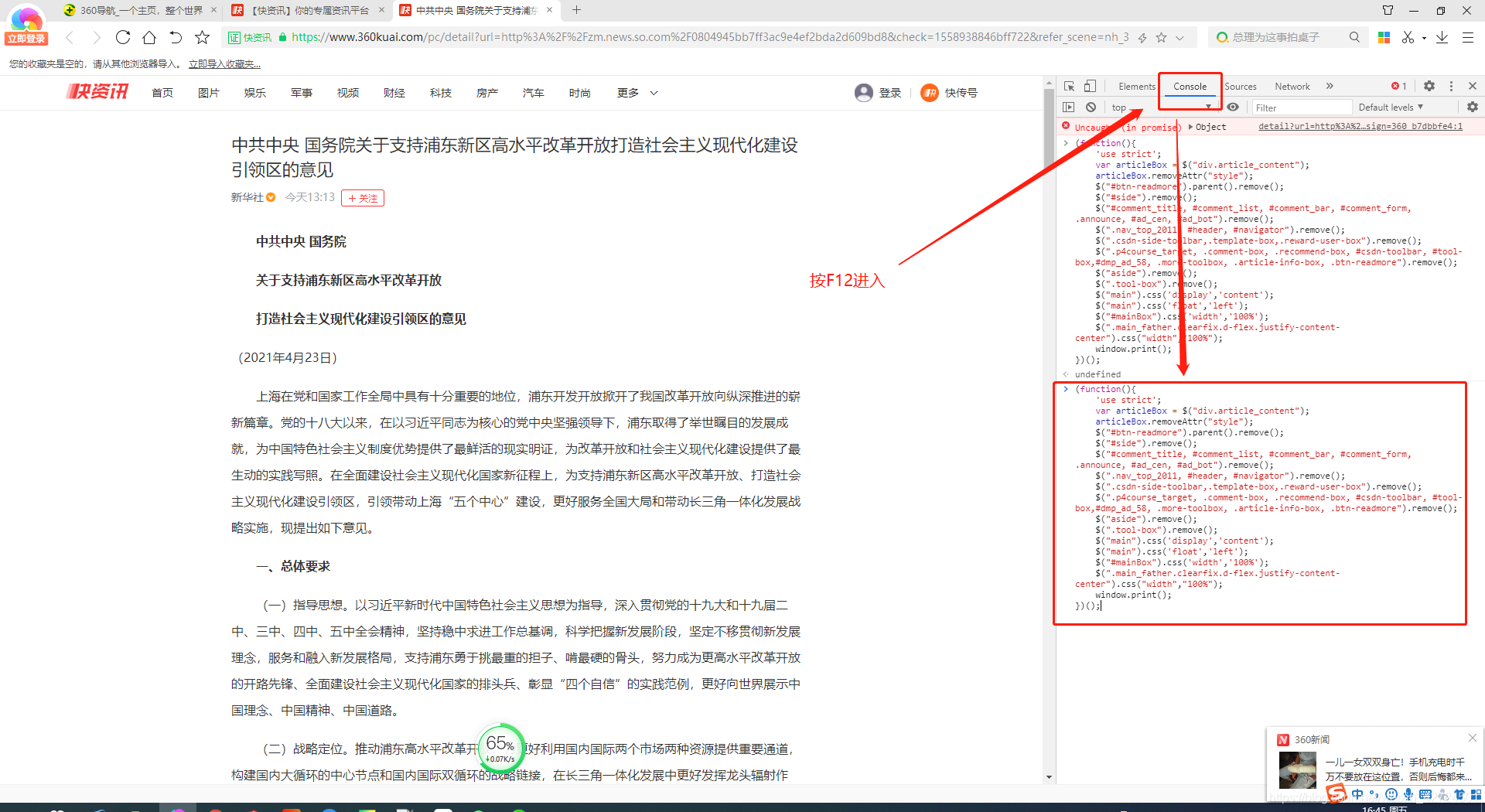
Task: Open the address bar dropdown chevron
Action: [1179, 37]
